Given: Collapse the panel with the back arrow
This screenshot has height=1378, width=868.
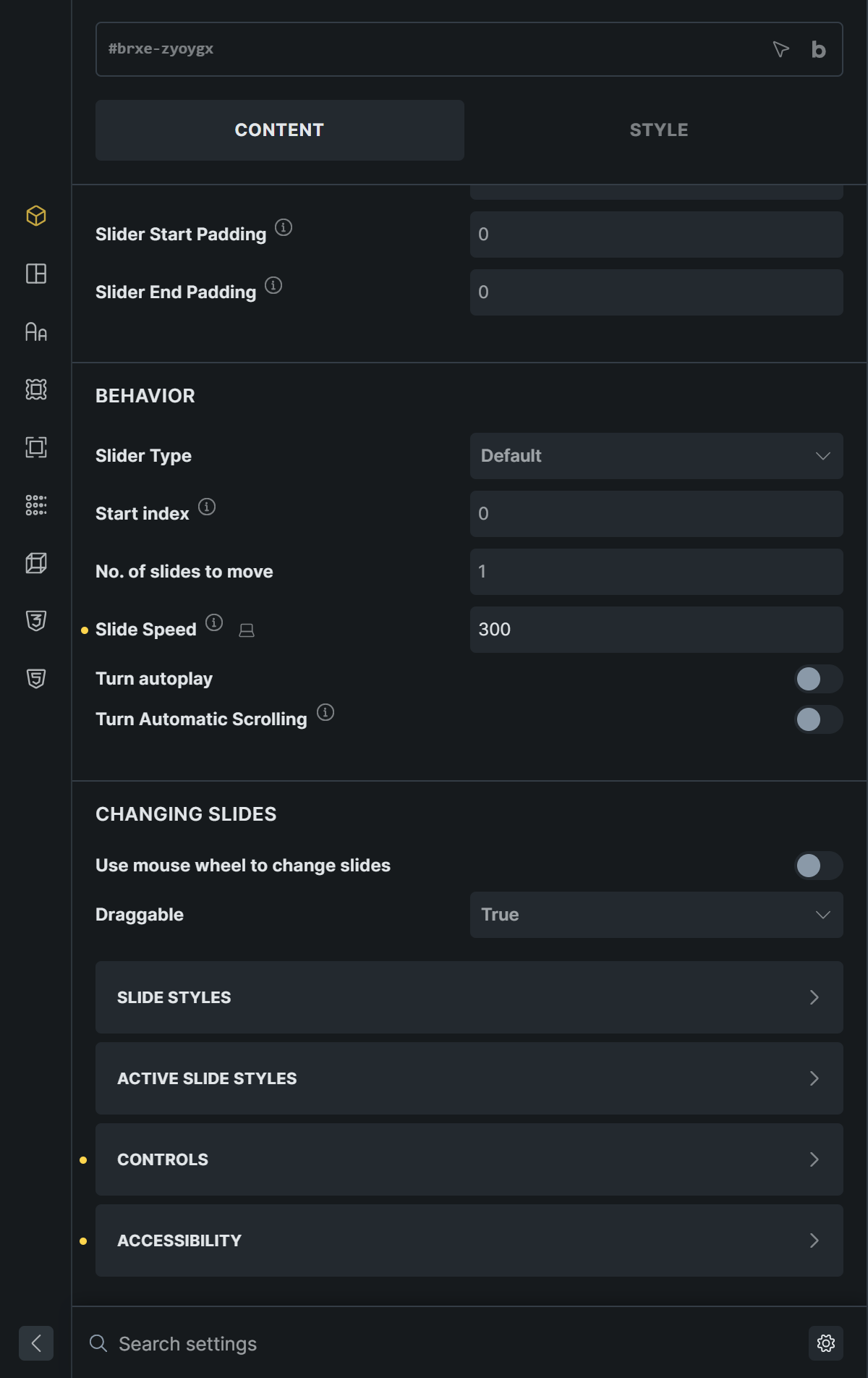Looking at the screenshot, I should (36, 1343).
